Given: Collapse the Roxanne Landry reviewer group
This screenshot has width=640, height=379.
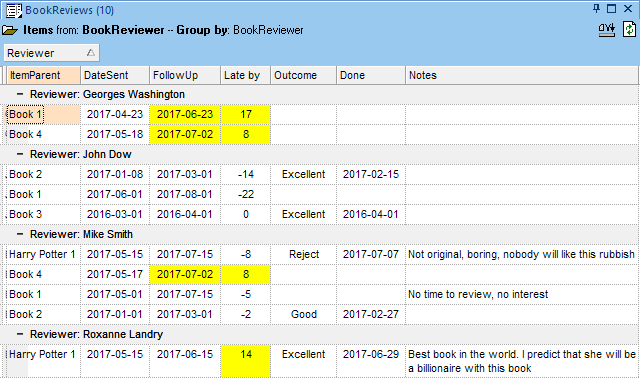Looking at the screenshot, I should [x=20, y=334].
